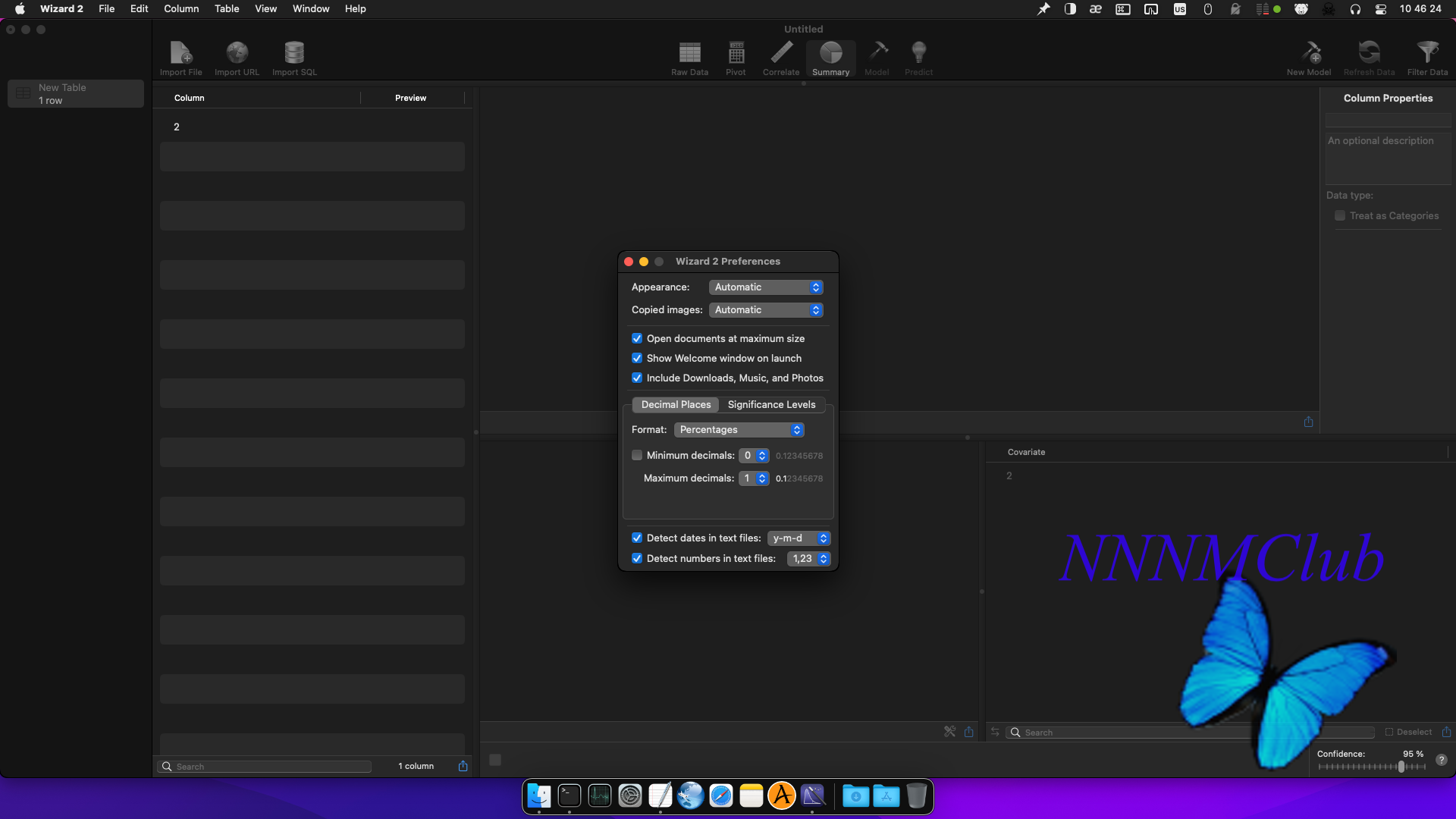The height and width of the screenshot is (819, 1456).
Task: Switch to Significance Levels tab
Action: click(771, 404)
